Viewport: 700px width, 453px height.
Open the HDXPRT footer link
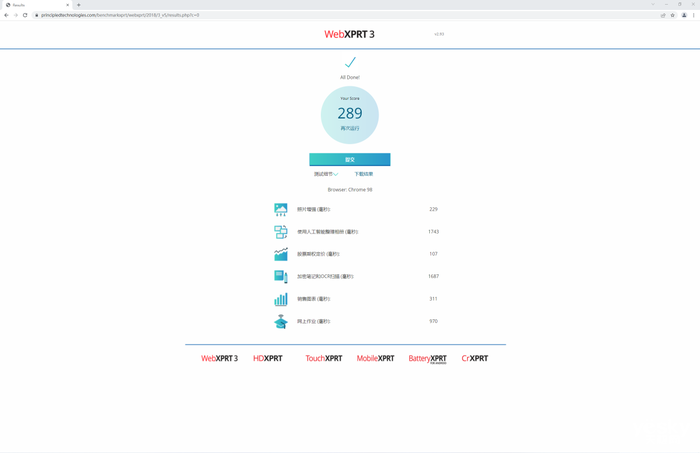click(x=268, y=358)
